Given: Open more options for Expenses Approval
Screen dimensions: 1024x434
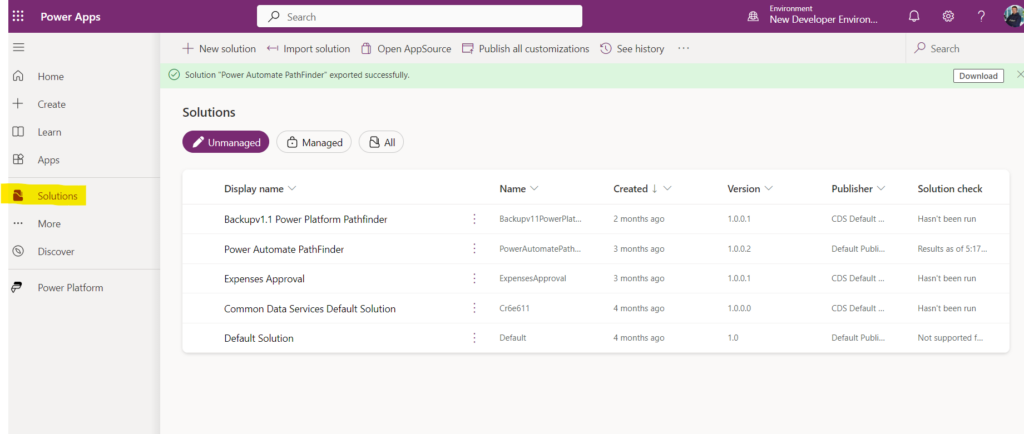Looking at the screenshot, I should point(474,278).
